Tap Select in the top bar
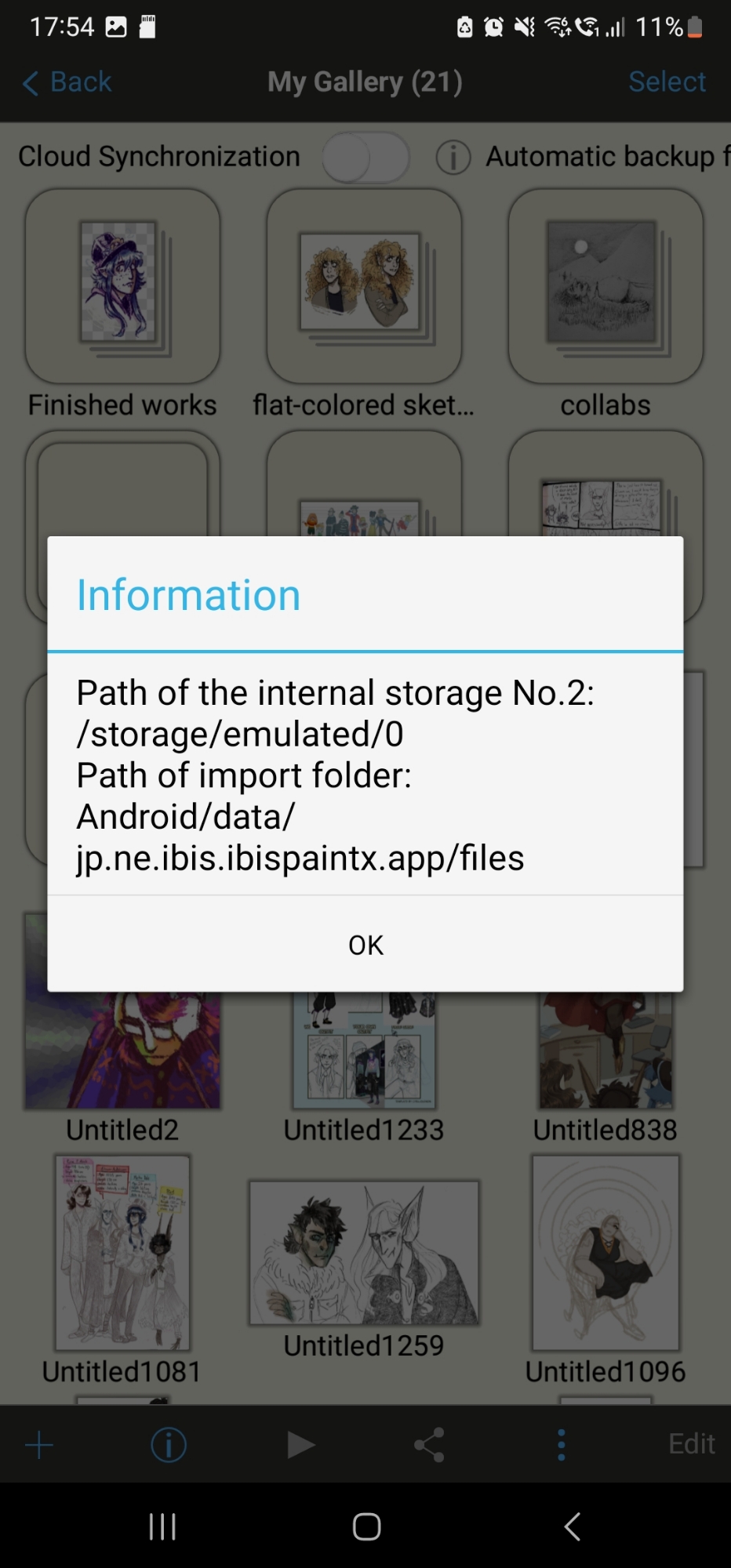The width and height of the screenshot is (731, 1568). click(667, 82)
